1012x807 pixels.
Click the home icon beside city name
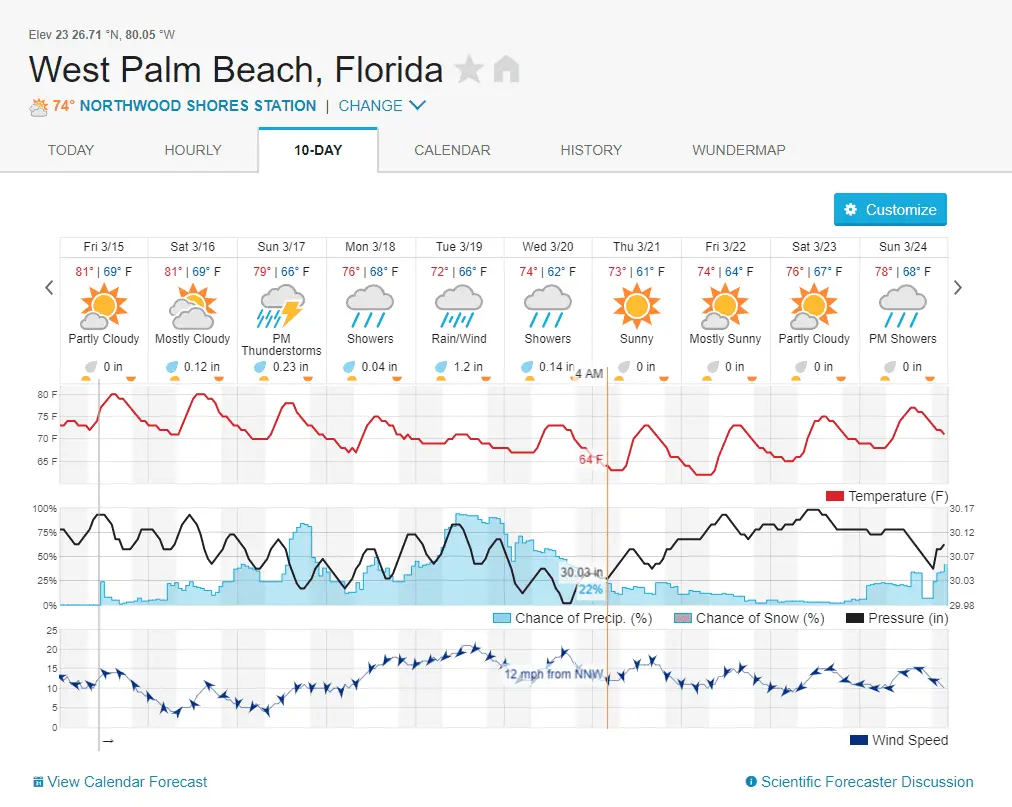[x=507, y=70]
